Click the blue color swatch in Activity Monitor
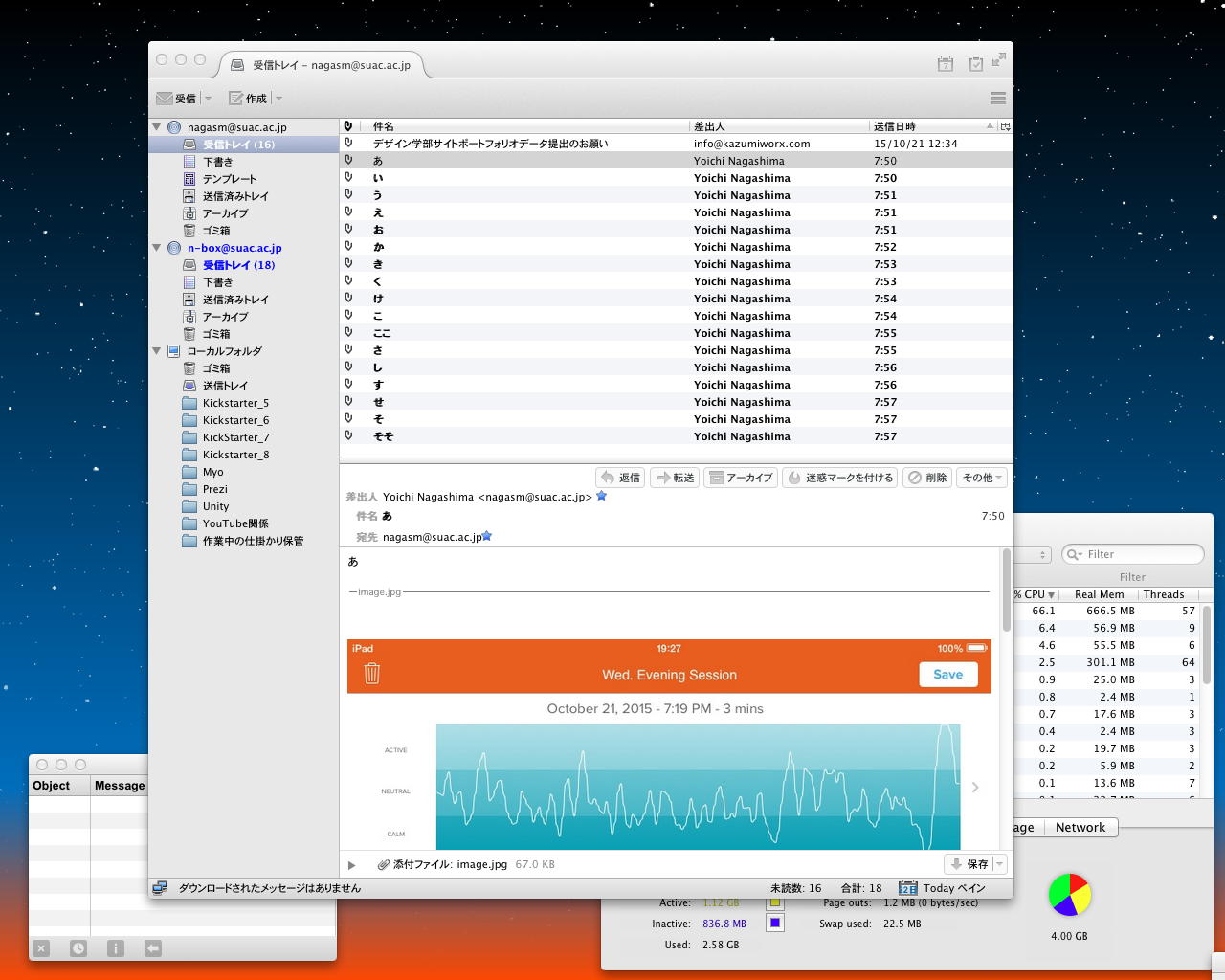1225x980 pixels. click(x=775, y=924)
